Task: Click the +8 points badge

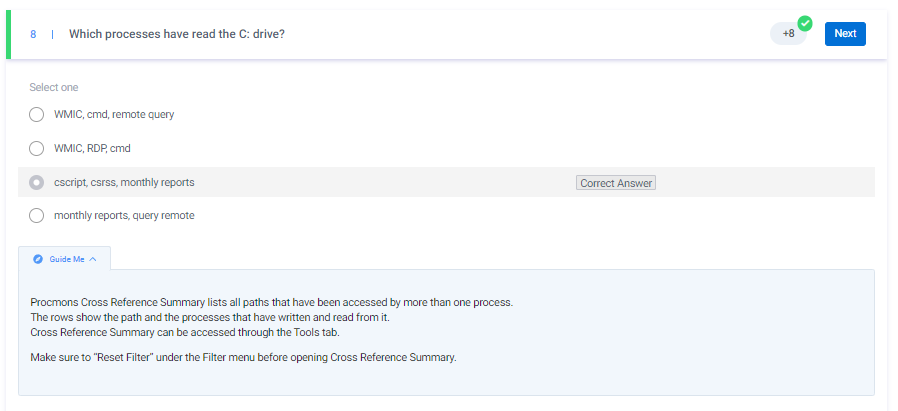Action: tap(789, 34)
